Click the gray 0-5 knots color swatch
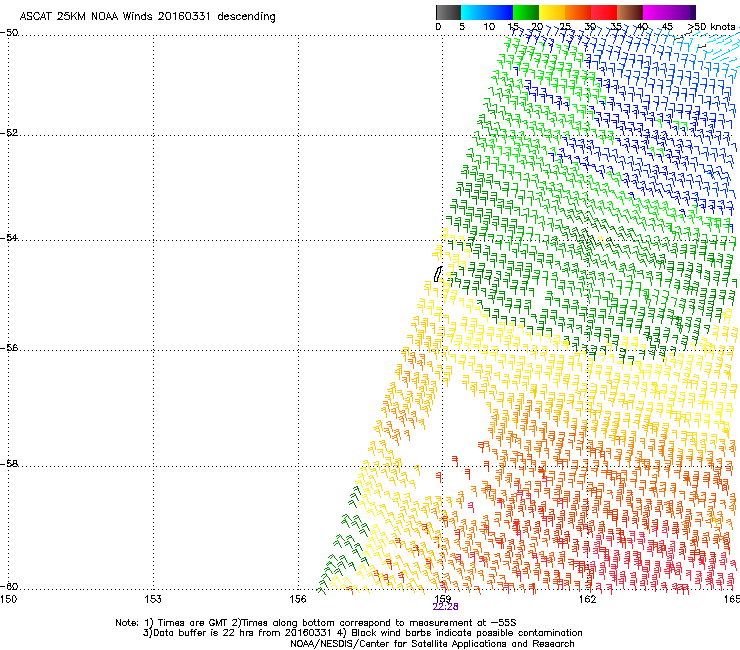 pyautogui.click(x=448, y=12)
